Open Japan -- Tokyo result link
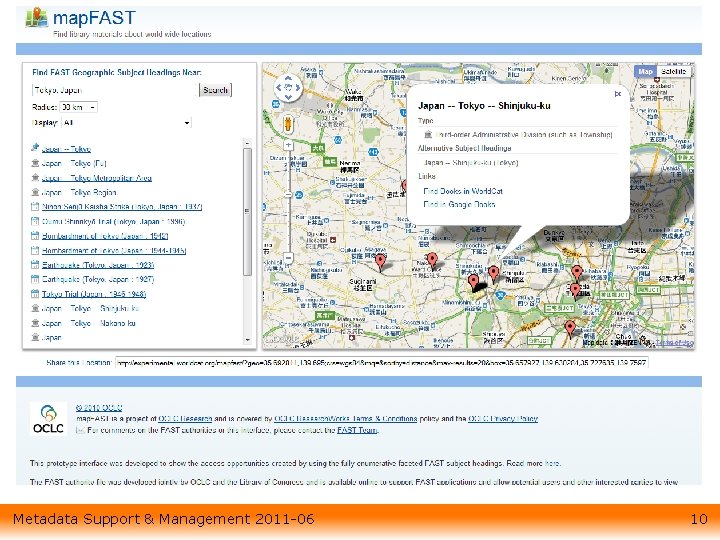This screenshot has height=540, width=720. 66,149
